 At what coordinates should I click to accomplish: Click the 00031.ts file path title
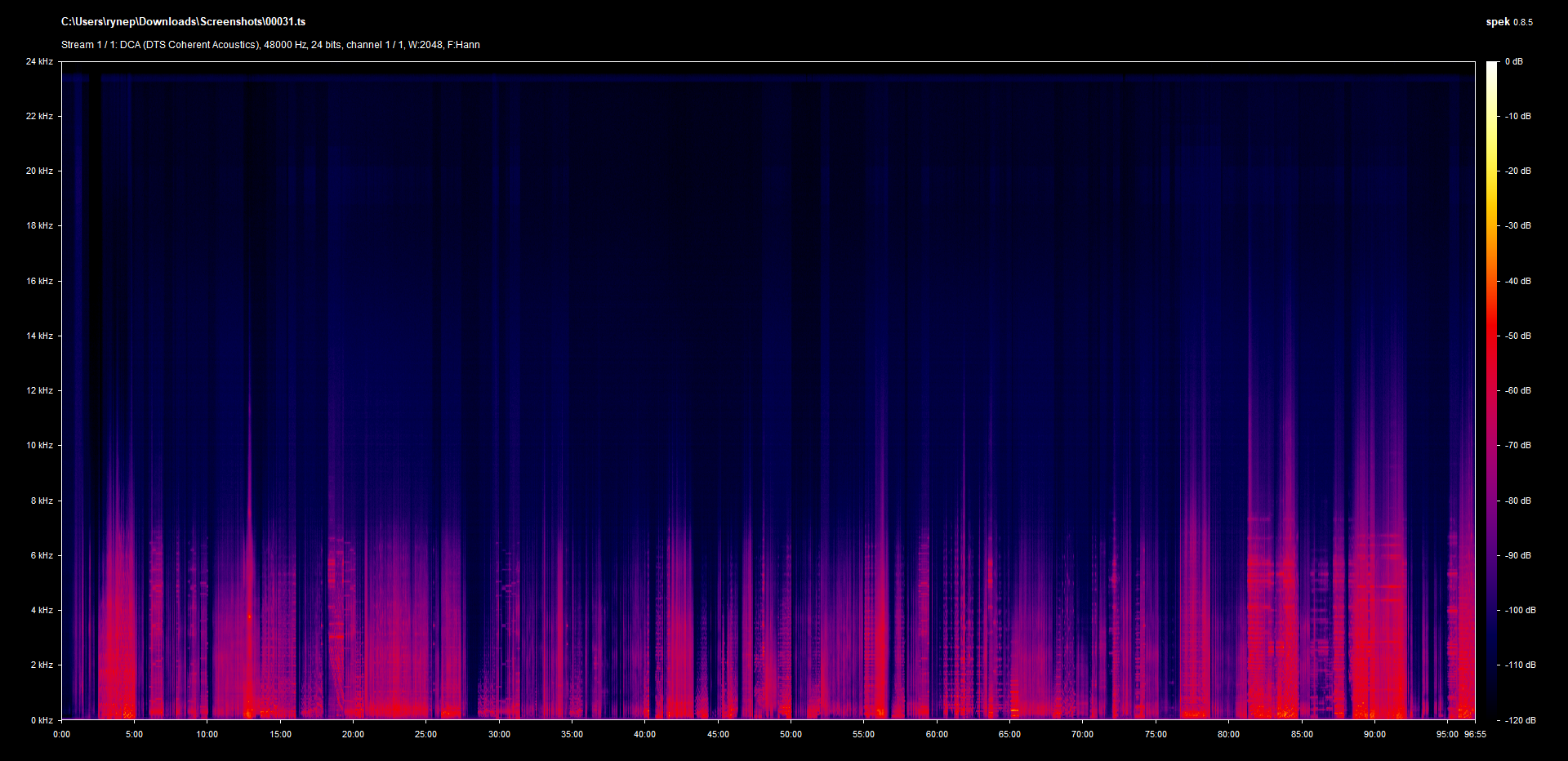tap(183, 22)
